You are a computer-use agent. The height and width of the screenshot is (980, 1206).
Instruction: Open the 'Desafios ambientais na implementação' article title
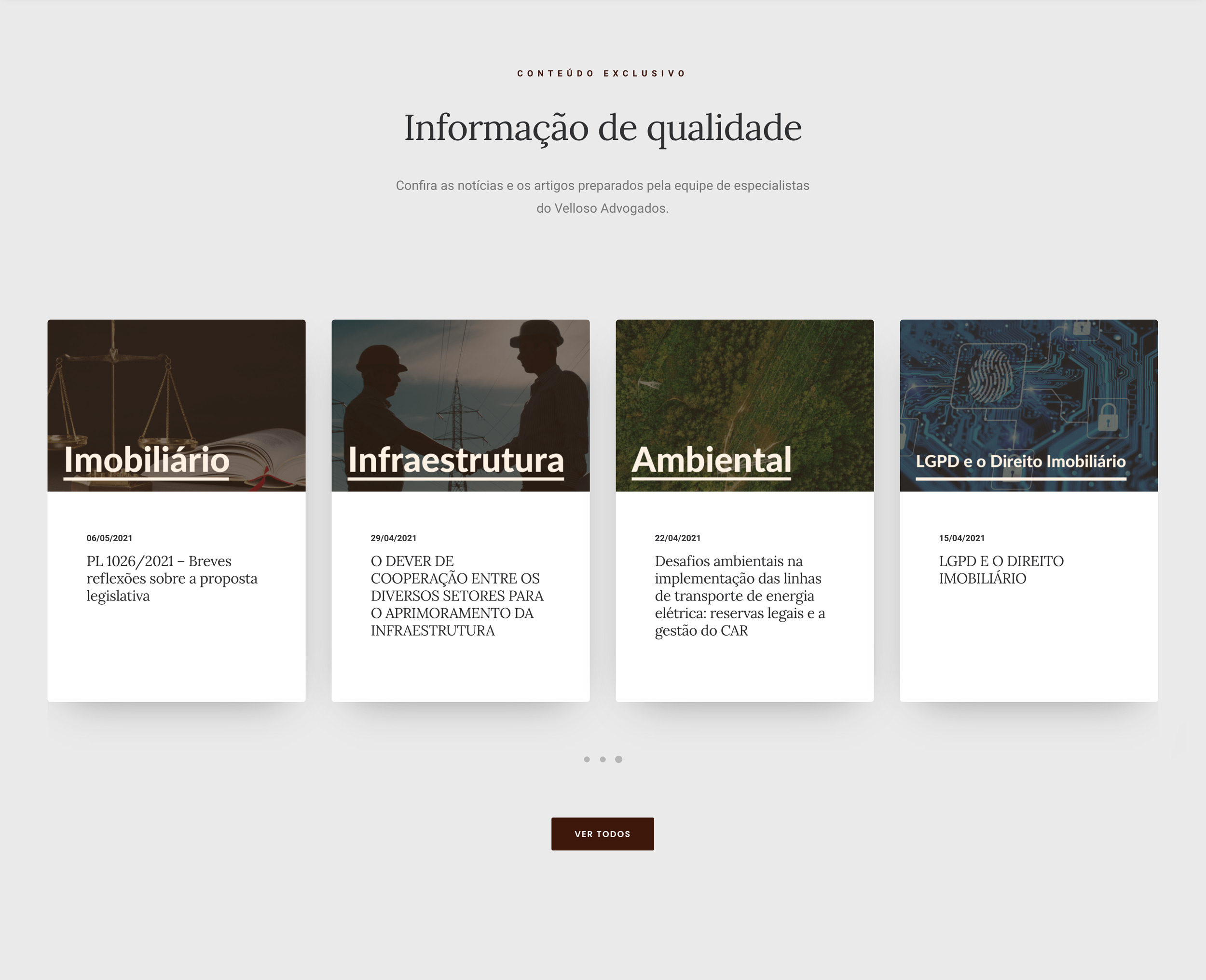pos(740,596)
